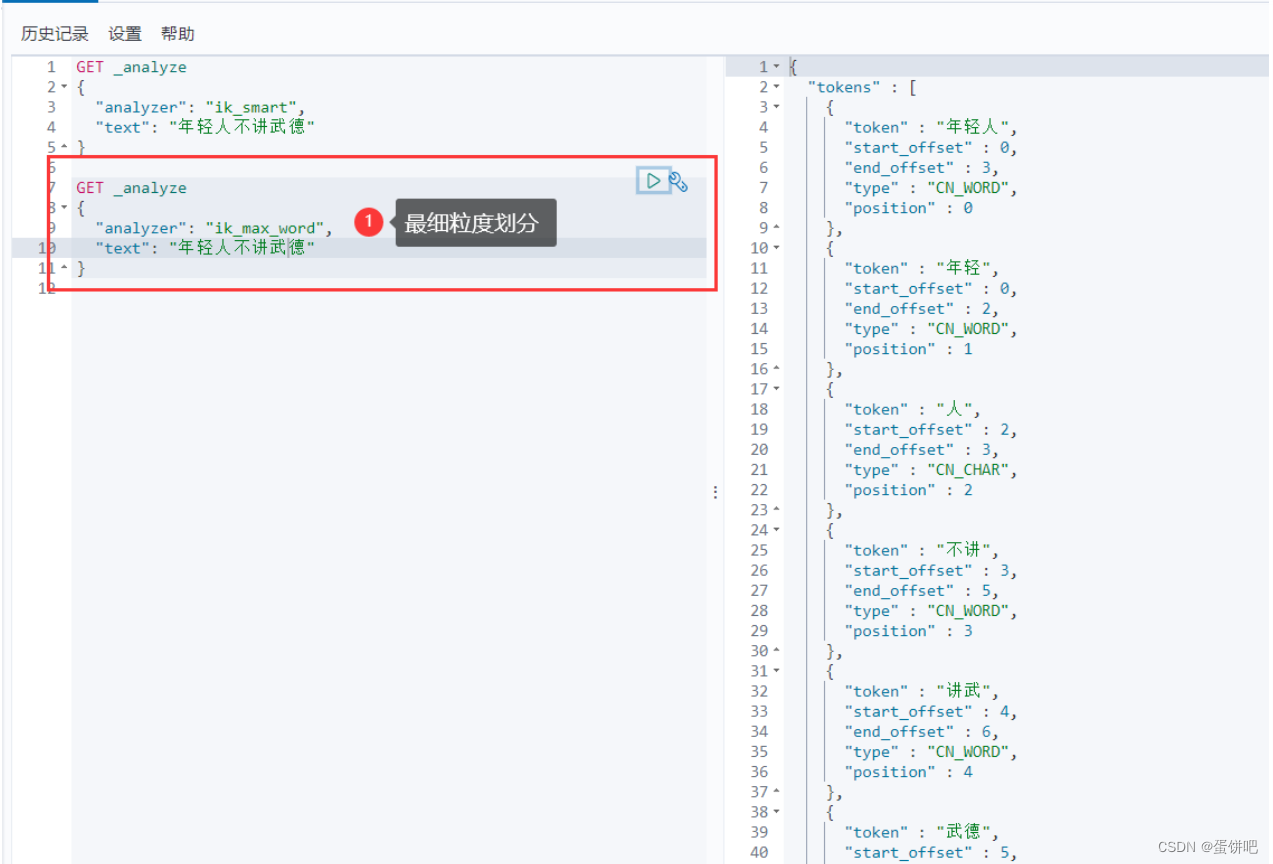Open the 历史记录 history menu
This screenshot has height=864, width=1273.
(55, 34)
